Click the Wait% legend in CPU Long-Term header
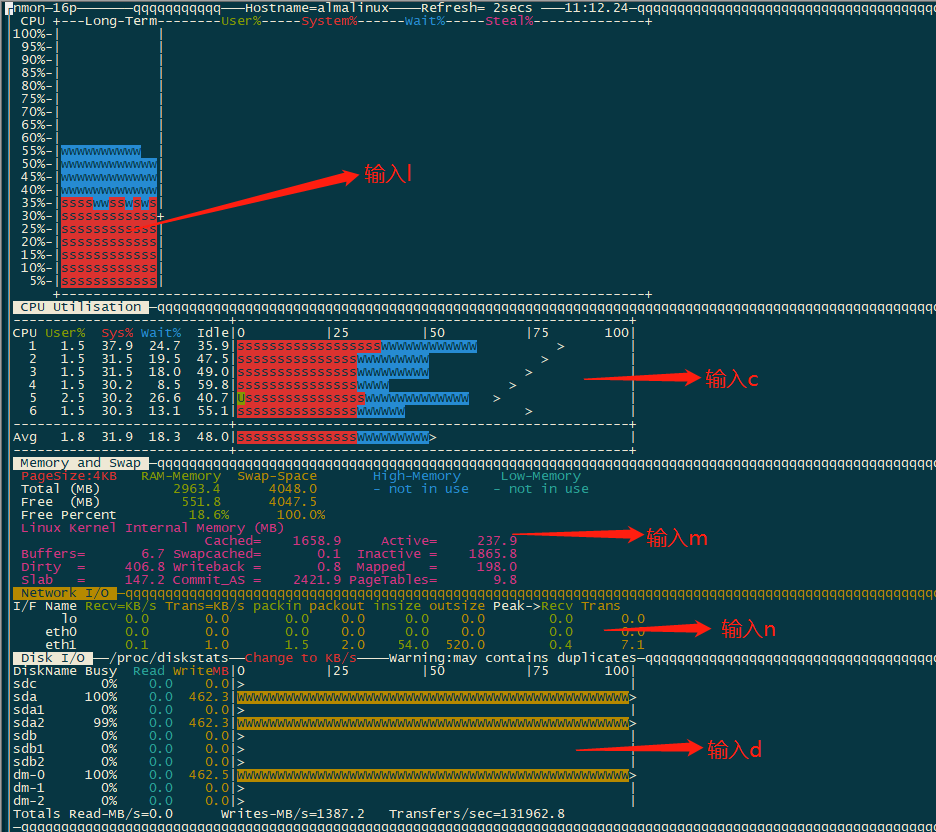The width and height of the screenshot is (936, 832). [424, 21]
